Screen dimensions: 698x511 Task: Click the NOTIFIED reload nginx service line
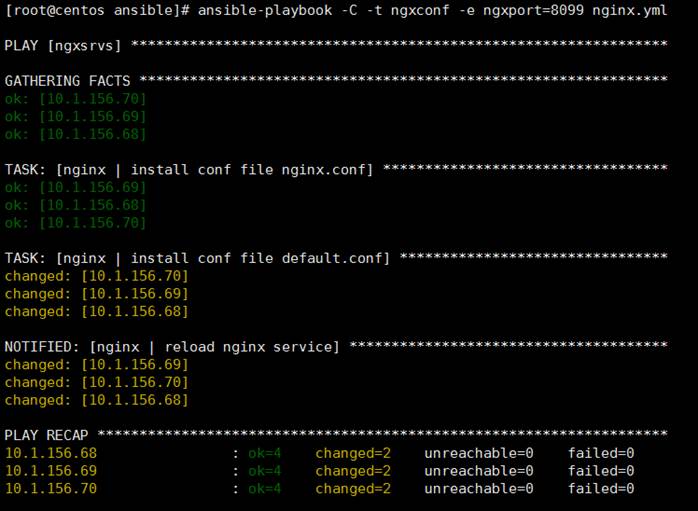pyautogui.click(x=336, y=347)
